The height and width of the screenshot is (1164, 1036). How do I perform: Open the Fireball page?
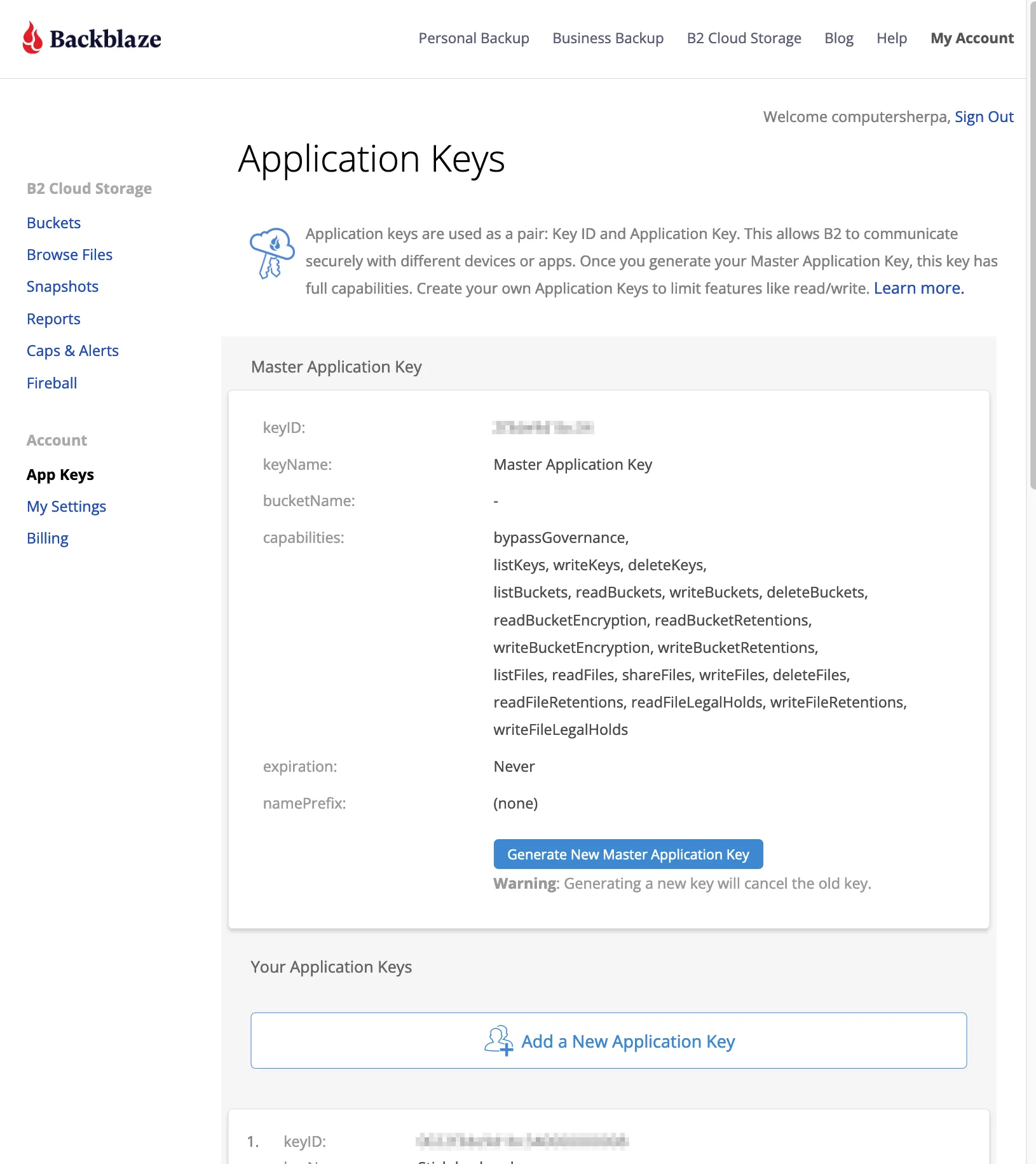click(x=51, y=383)
